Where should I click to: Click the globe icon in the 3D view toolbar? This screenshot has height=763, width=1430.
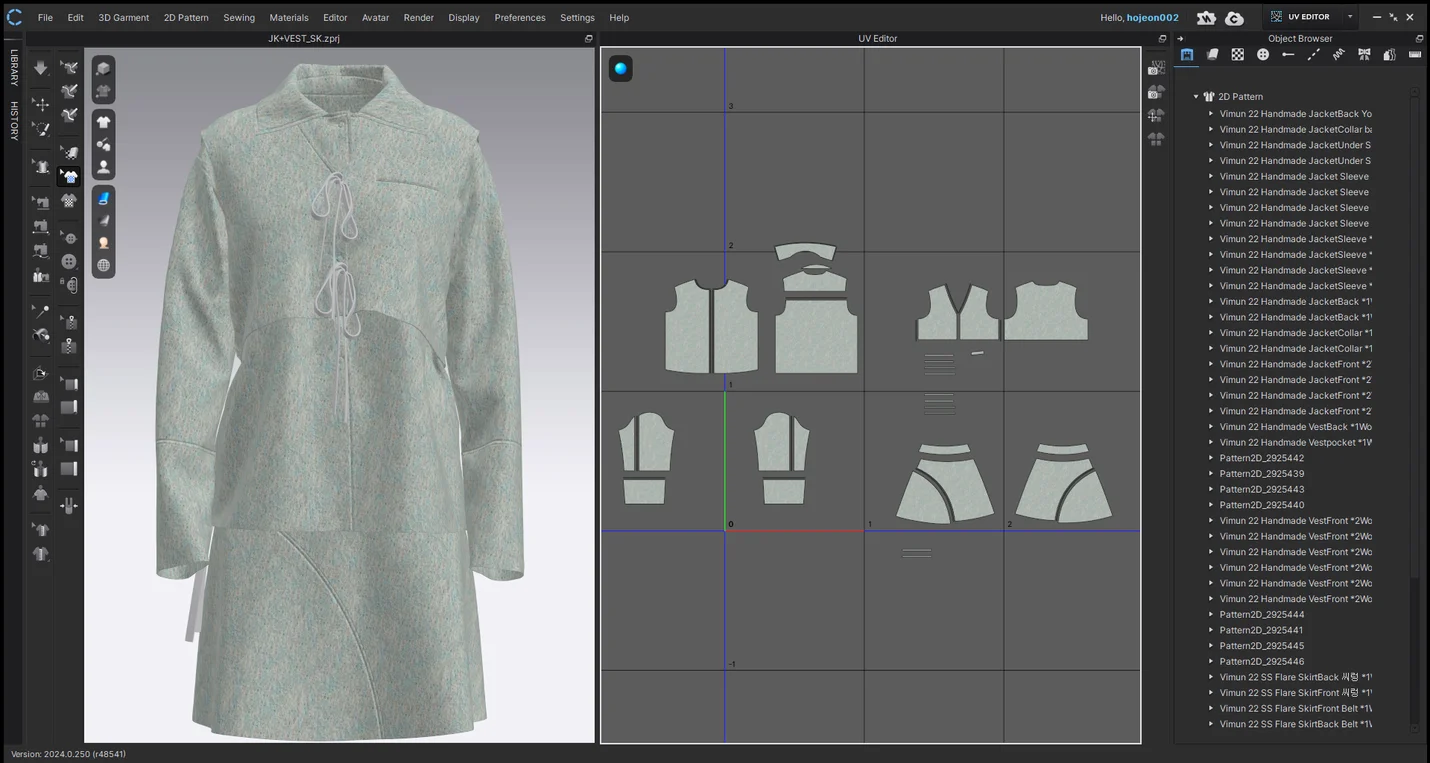pos(103,265)
